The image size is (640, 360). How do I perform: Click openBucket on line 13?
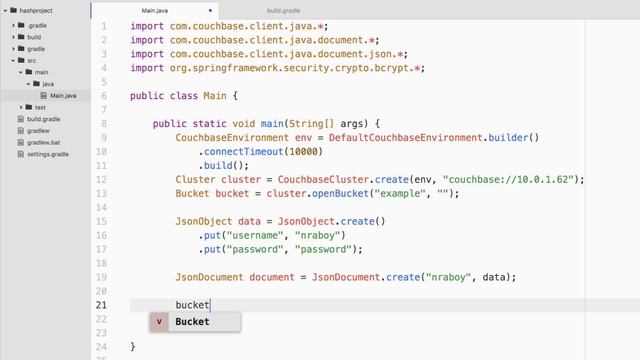click(x=340, y=193)
